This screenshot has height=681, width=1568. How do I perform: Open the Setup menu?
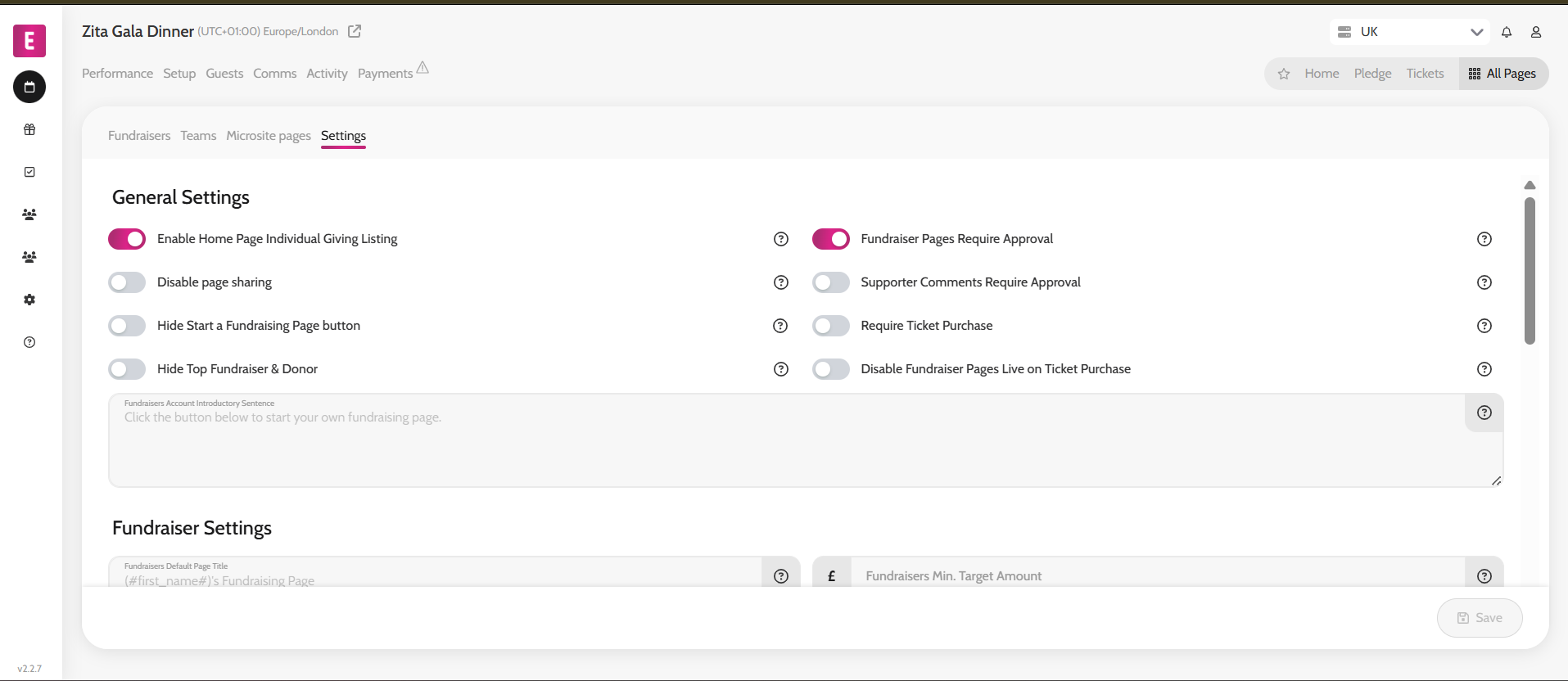pyautogui.click(x=179, y=74)
